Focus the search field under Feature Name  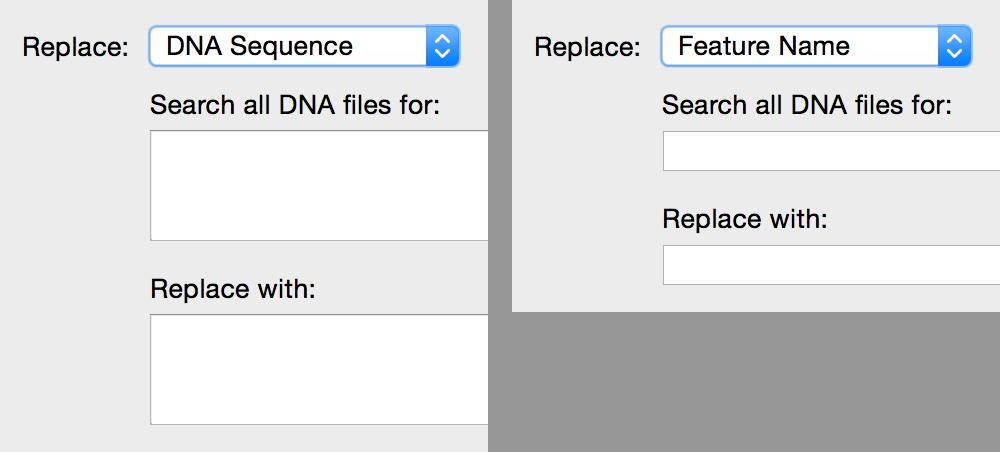(830, 151)
